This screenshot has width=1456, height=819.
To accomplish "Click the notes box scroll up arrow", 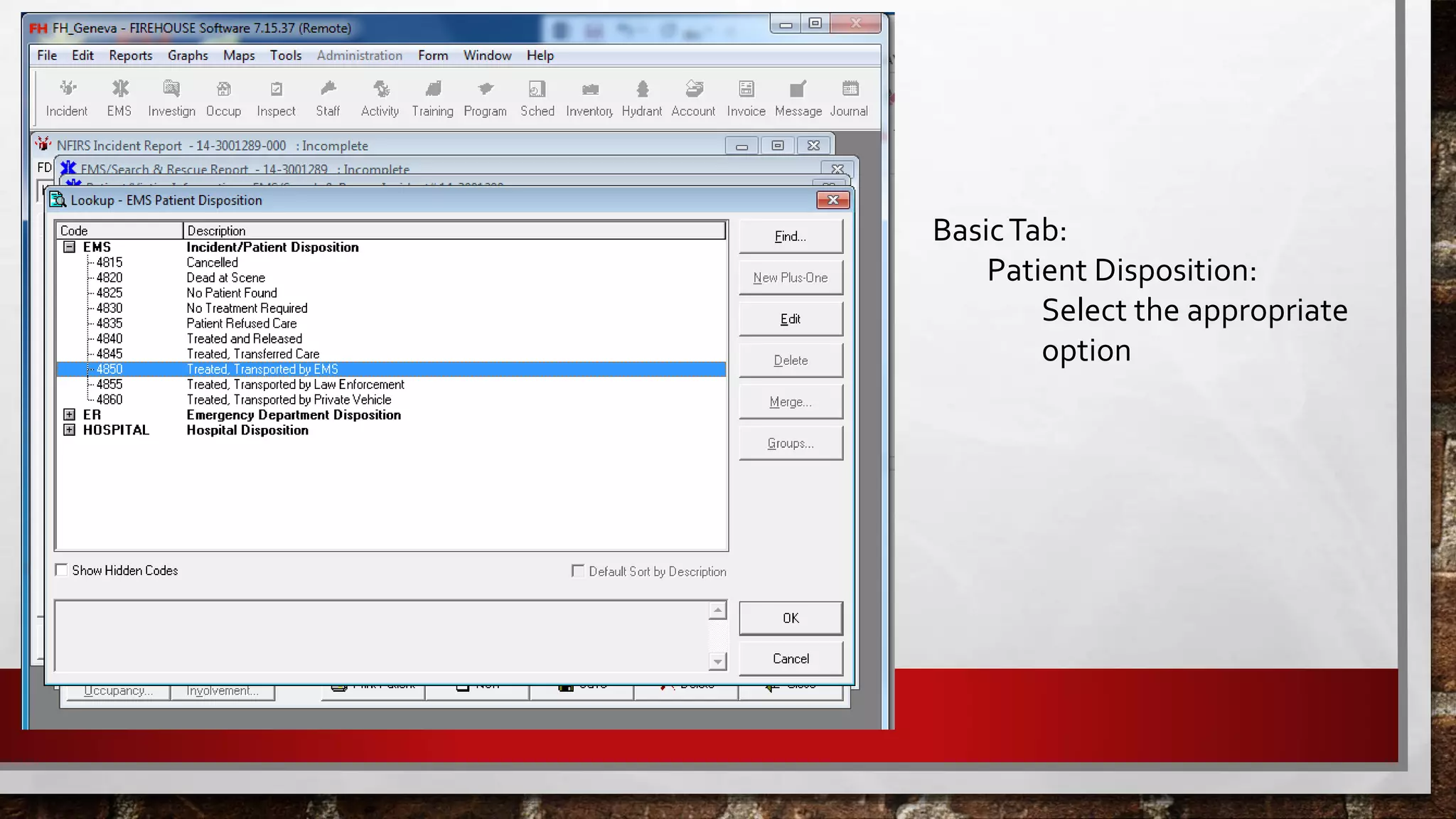I will (718, 610).
